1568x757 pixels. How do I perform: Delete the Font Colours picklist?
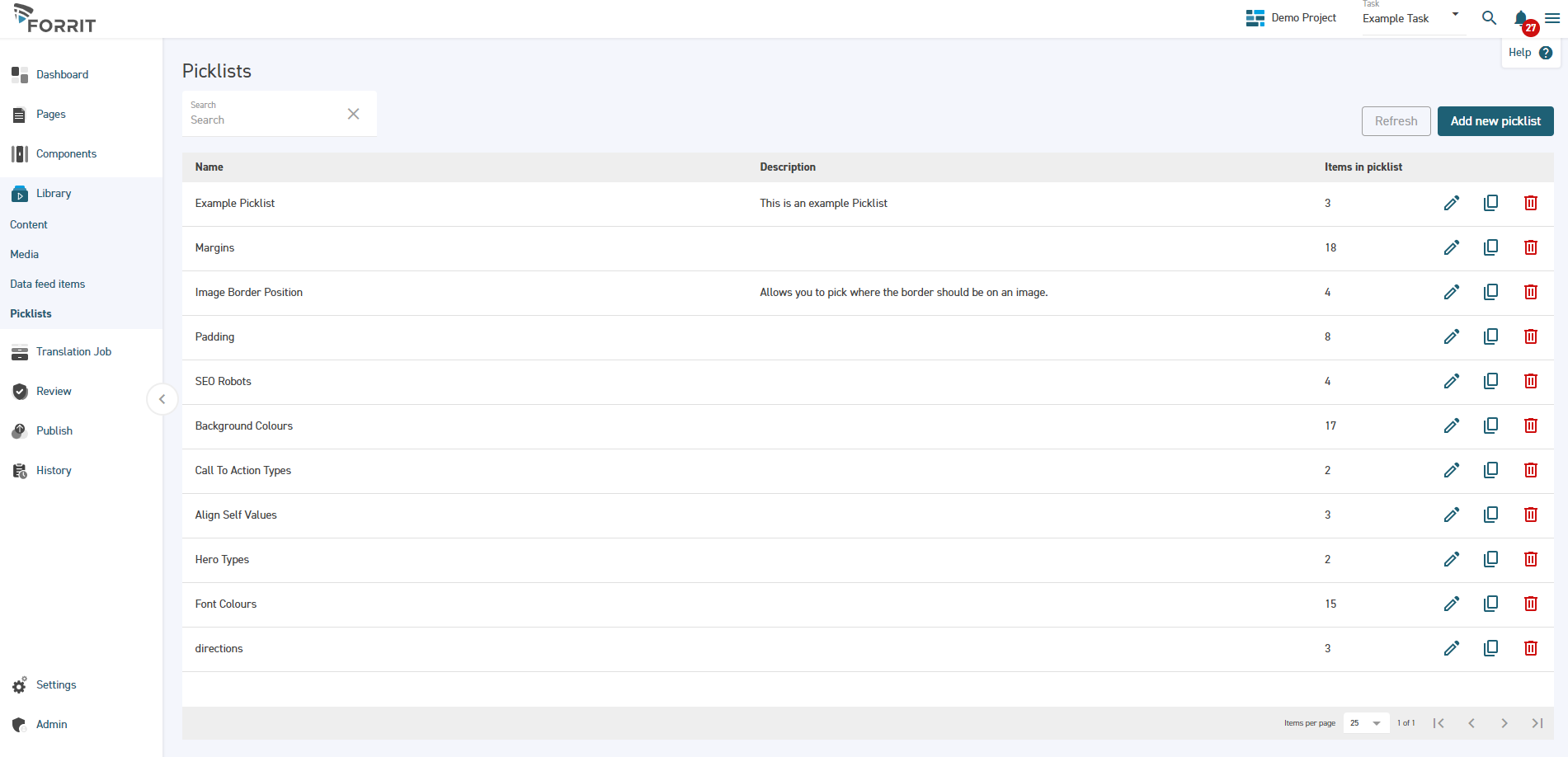(x=1530, y=604)
